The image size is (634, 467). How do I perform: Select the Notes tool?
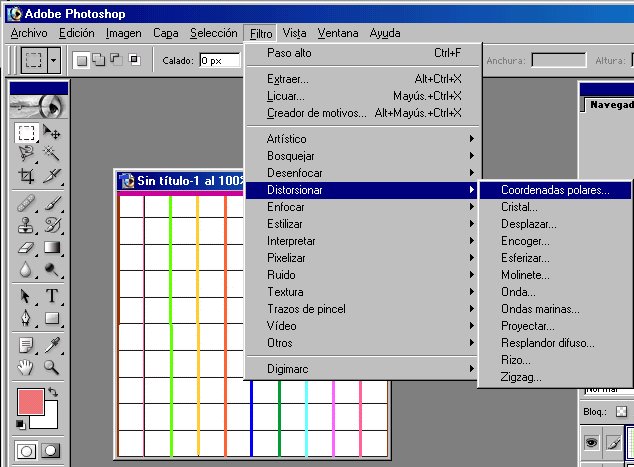(27, 345)
